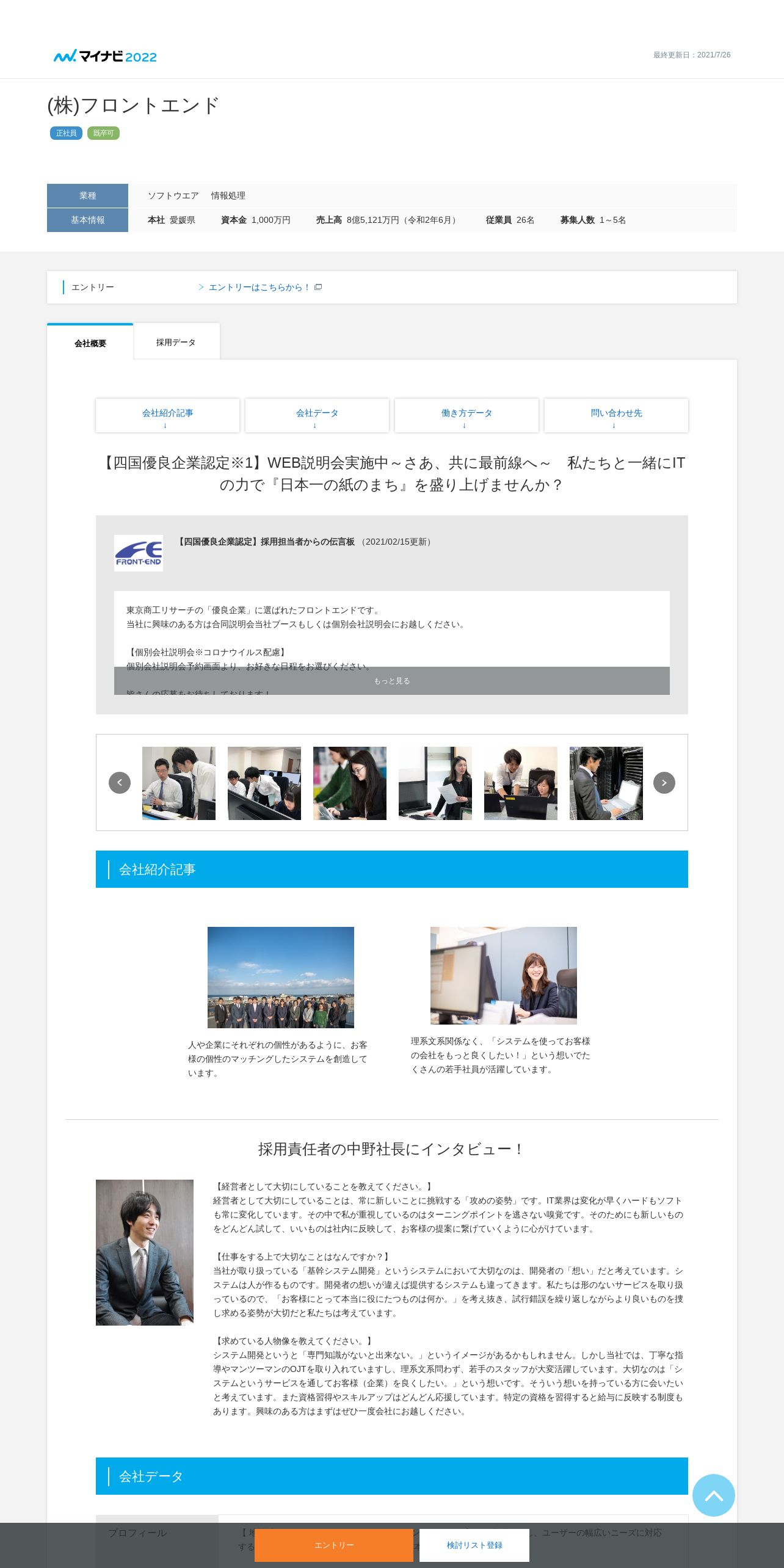
Task: Click the 中野社長 portrait photo
Action: (145, 1252)
